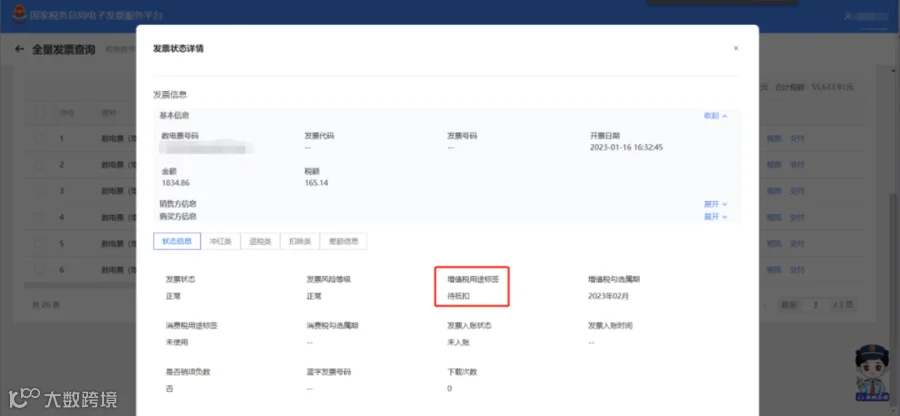Screen dimensions: 900x416
Task: Select the 状态信息 tab
Action: (177, 242)
